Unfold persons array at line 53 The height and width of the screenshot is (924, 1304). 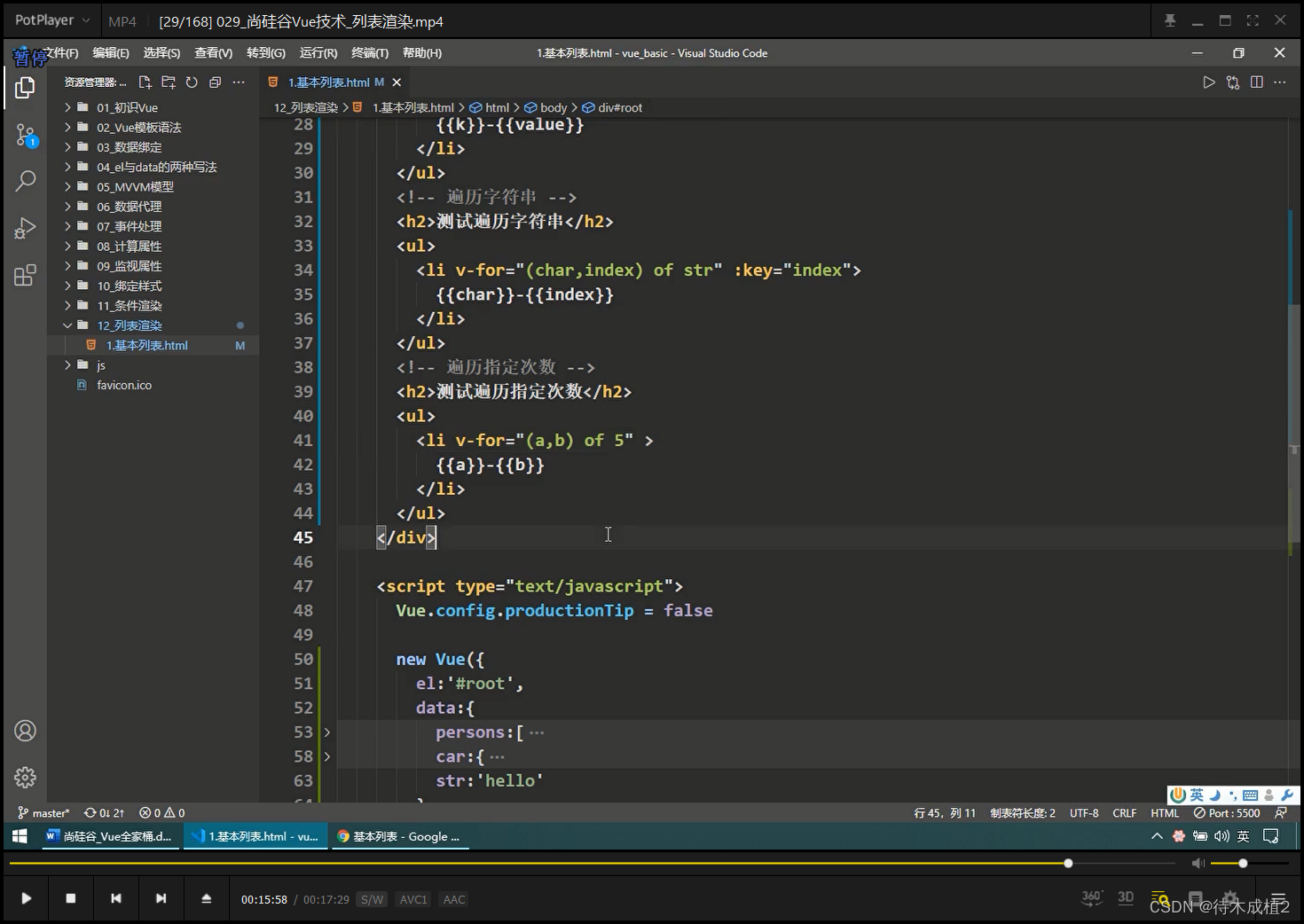[x=327, y=732]
